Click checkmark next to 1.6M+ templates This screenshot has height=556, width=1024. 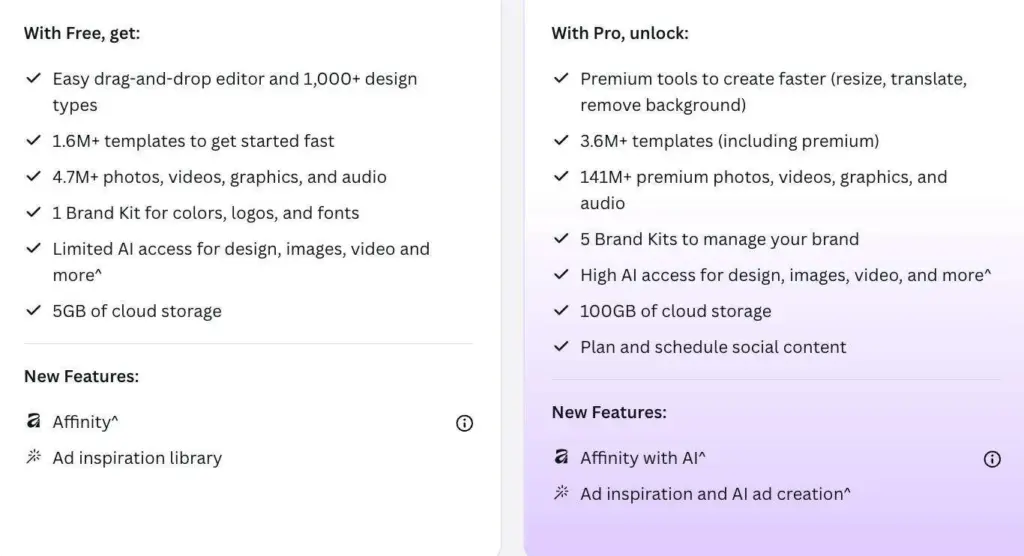[33, 140]
